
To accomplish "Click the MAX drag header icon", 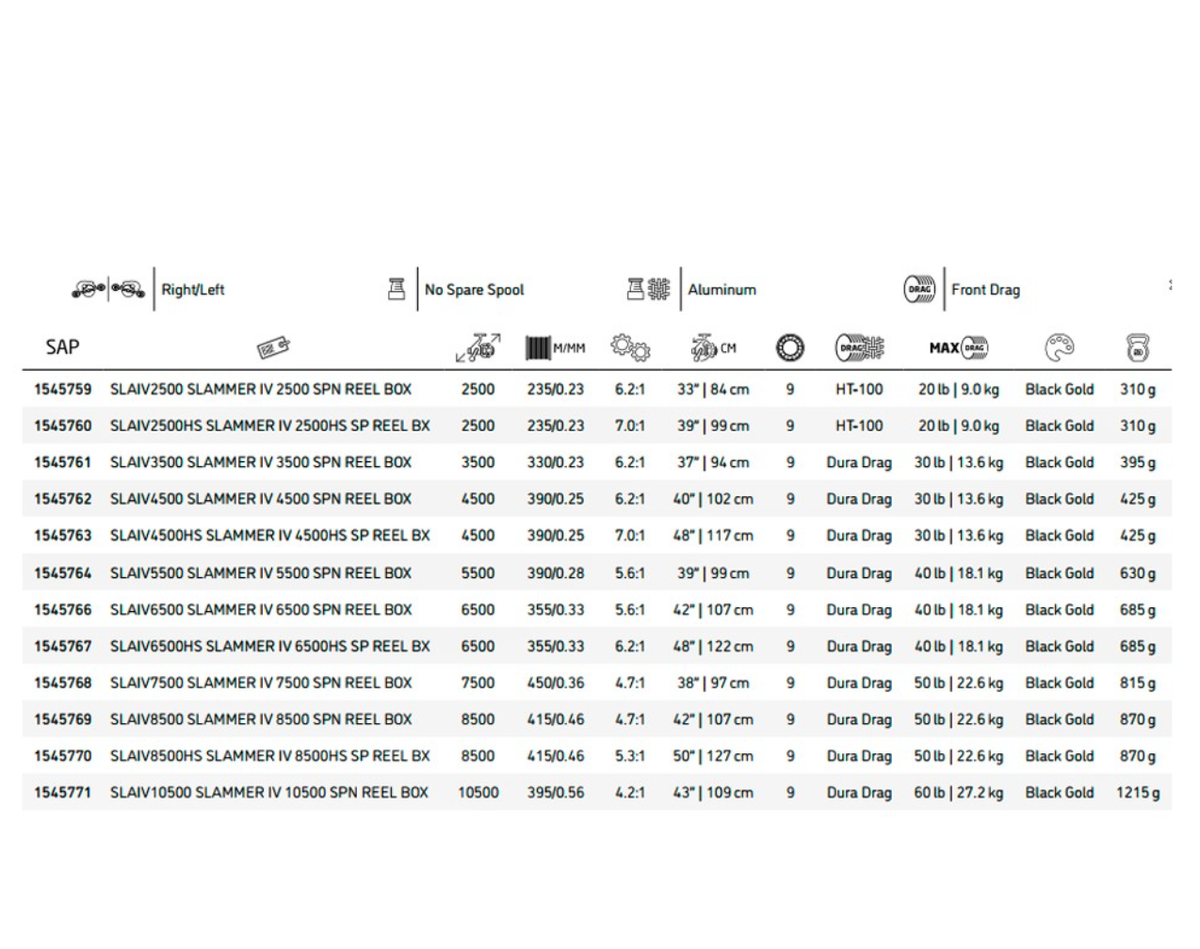I will [959, 348].
